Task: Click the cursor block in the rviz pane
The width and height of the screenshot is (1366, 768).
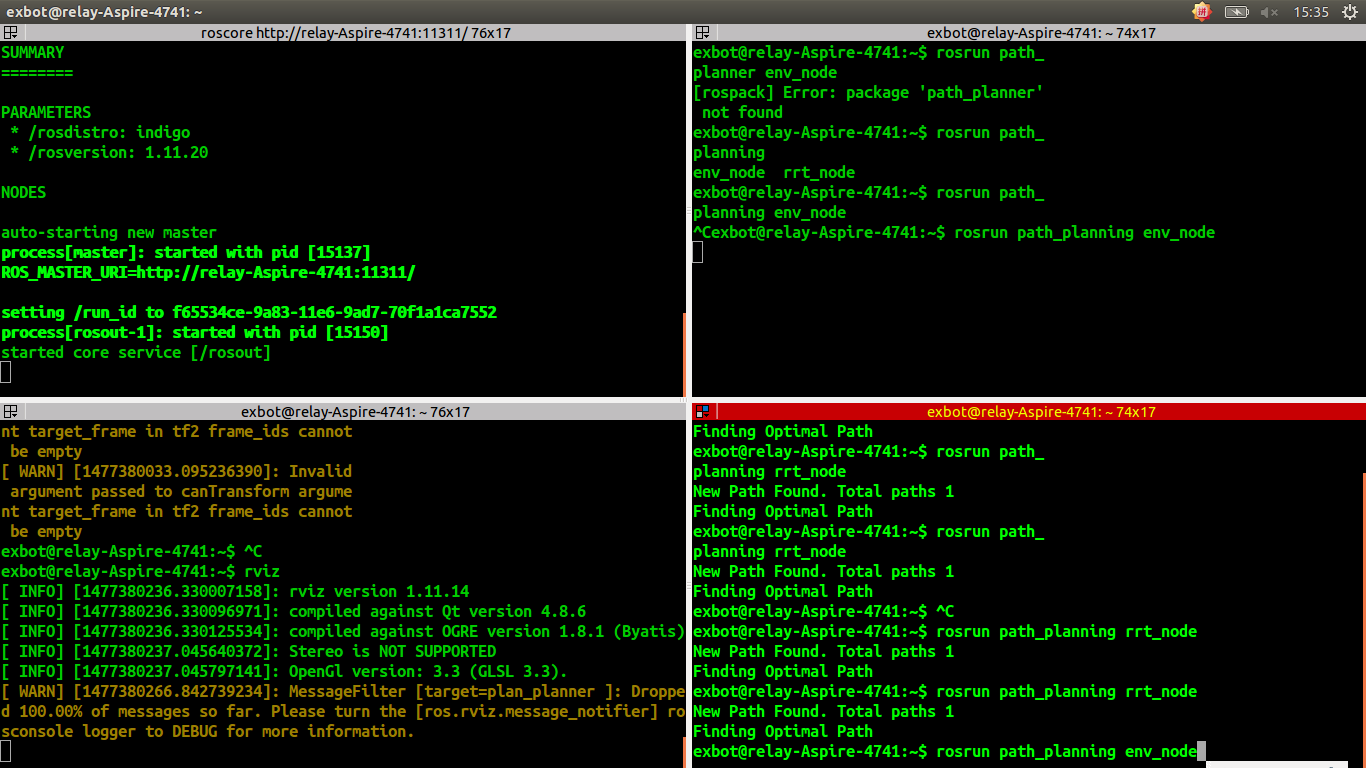Action: click(6, 751)
